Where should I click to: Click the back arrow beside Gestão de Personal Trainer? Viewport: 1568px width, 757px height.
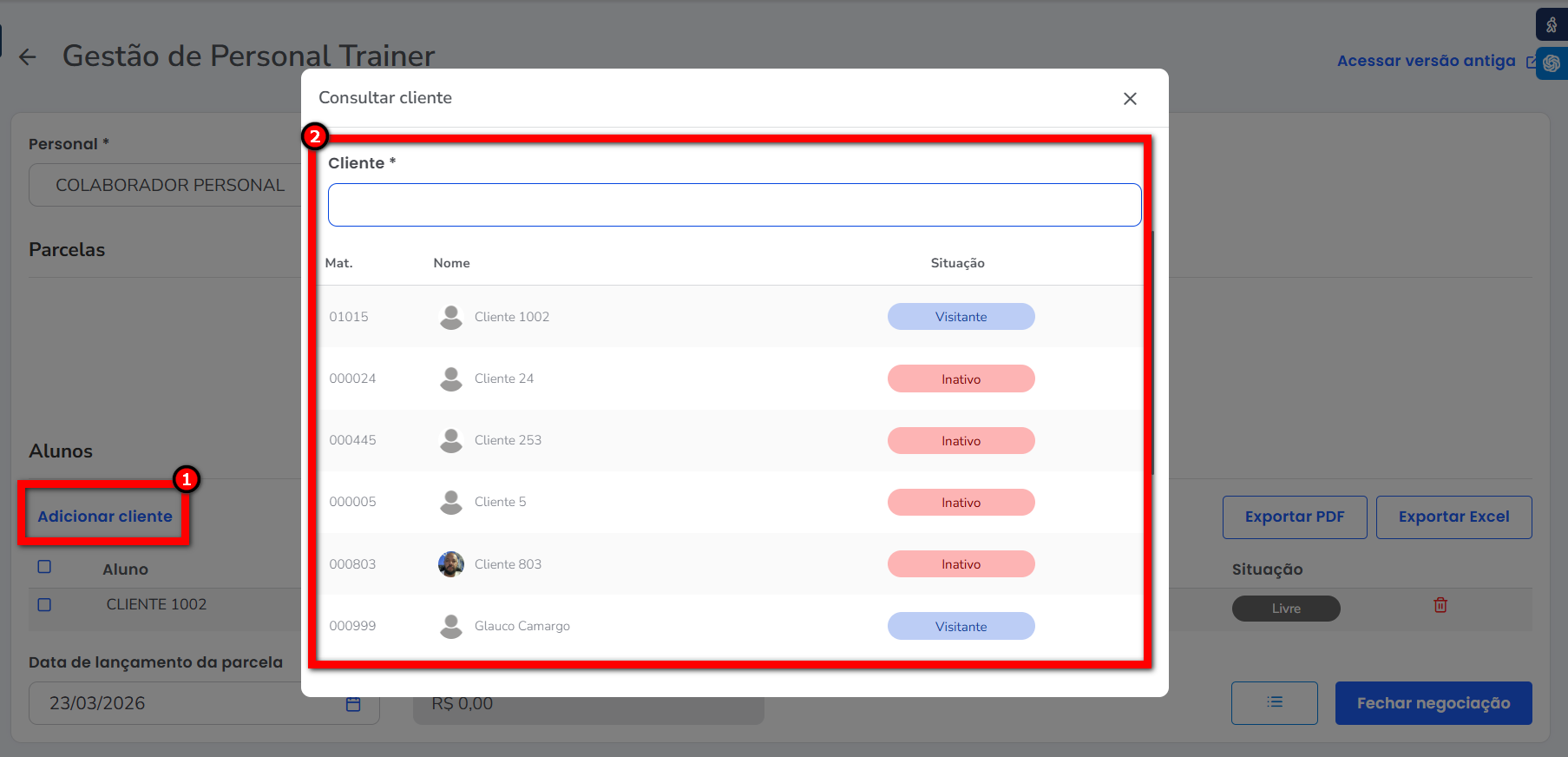click(x=28, y=57)
